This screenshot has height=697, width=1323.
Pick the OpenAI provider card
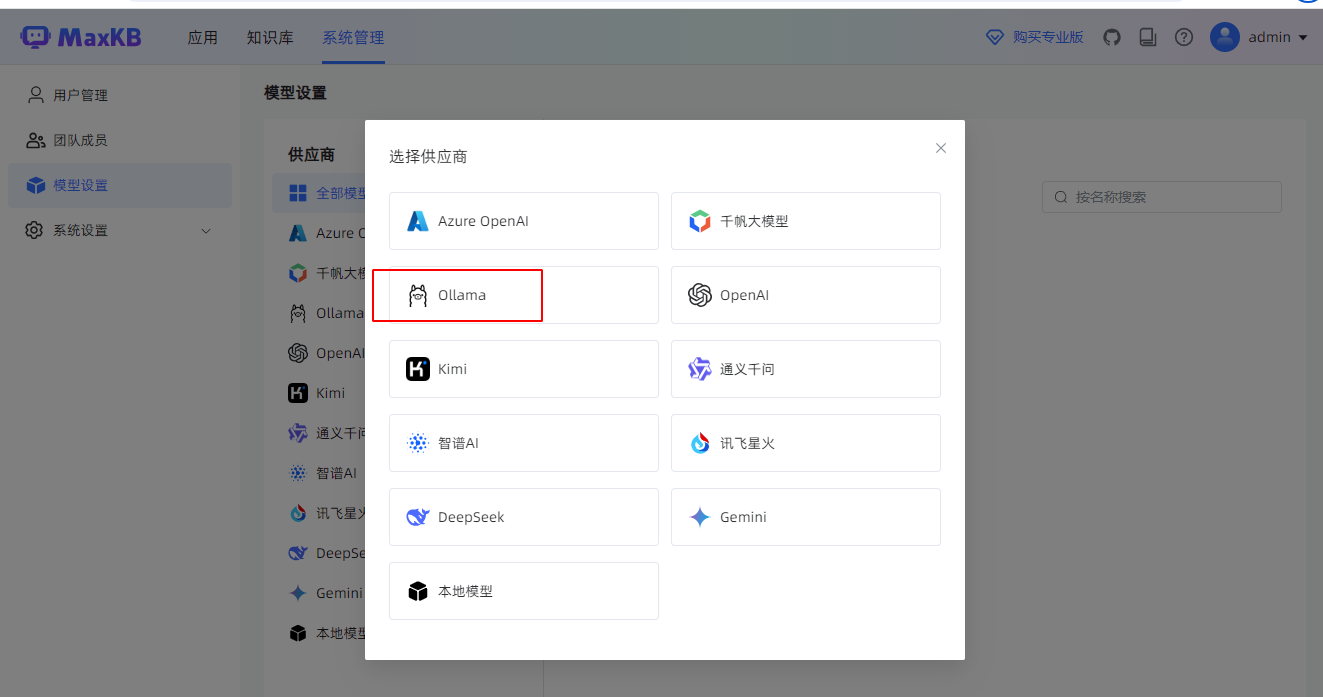click(805, 295)
